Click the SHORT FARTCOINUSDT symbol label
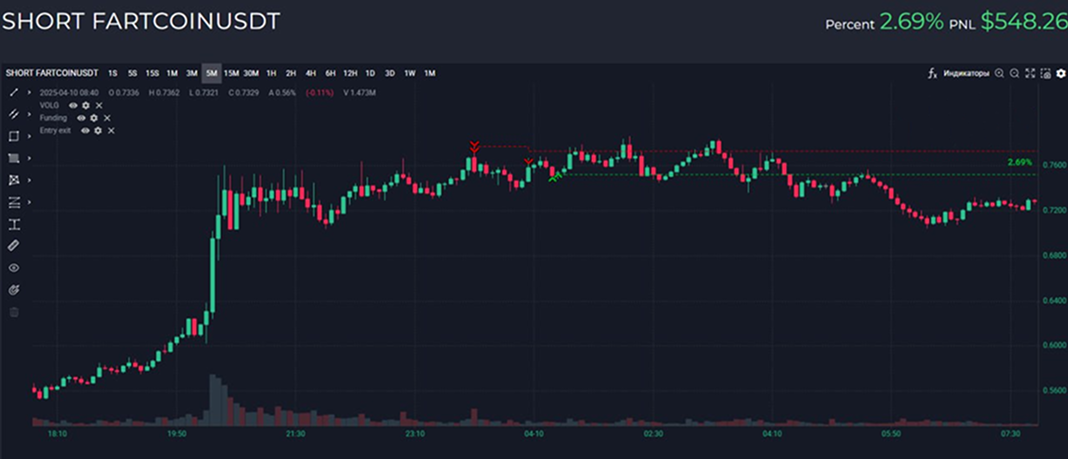This screenshot has height=459, width=1068. click(x=51, y=73)
